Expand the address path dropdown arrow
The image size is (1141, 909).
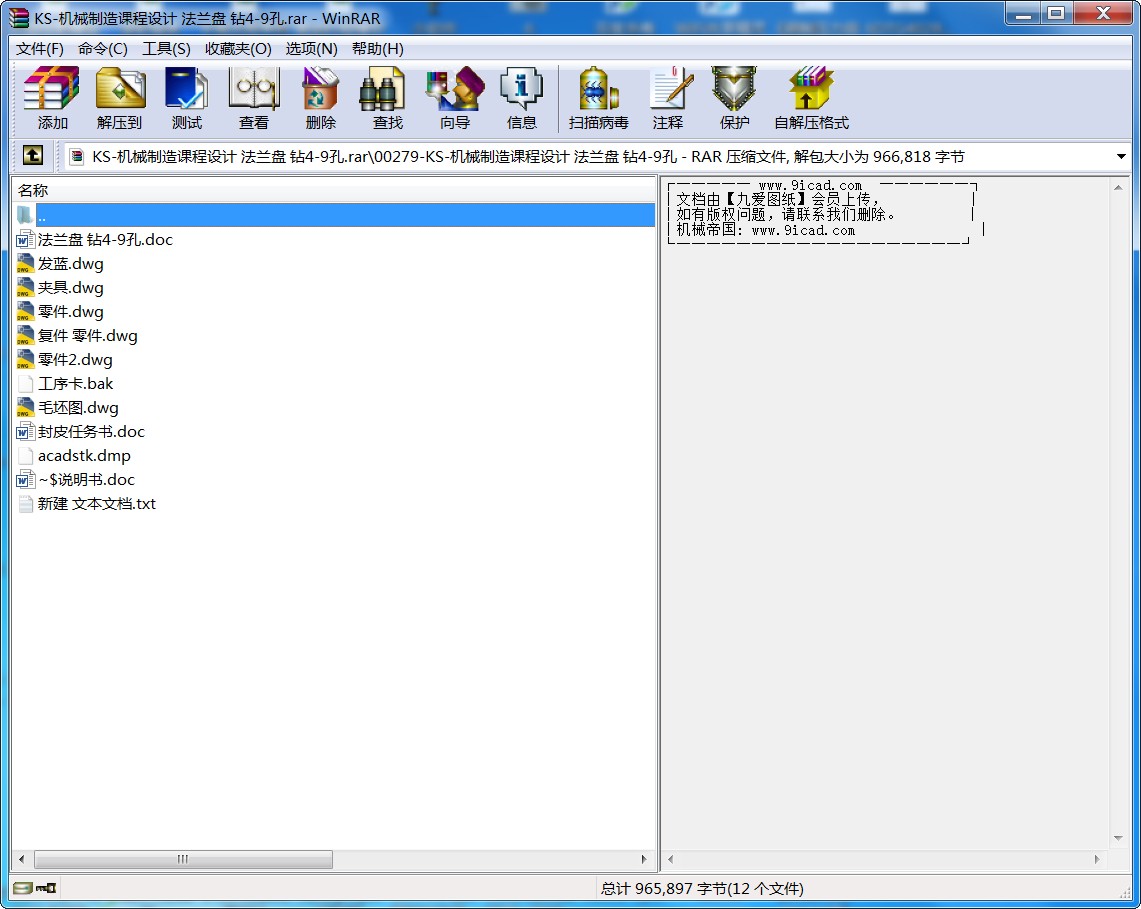(x=1121, y=156)
